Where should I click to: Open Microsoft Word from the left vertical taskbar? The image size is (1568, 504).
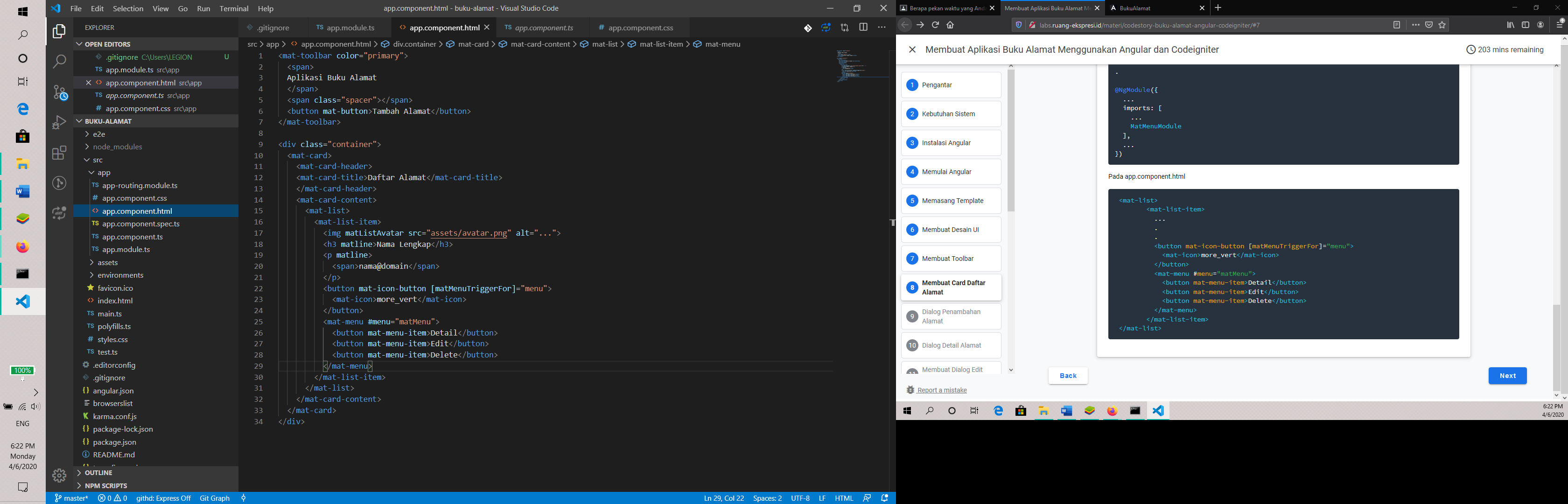coord(22,192)
